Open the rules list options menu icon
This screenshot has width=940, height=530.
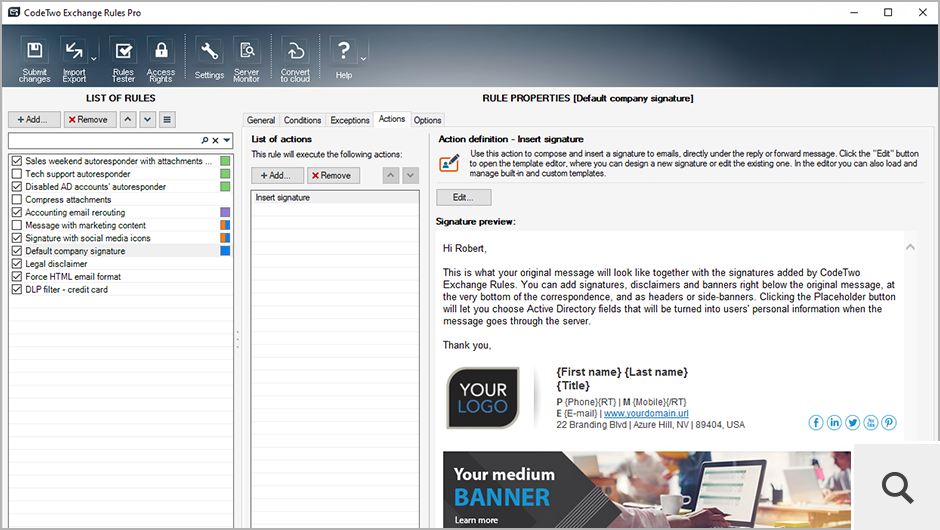tap(167, 119)
